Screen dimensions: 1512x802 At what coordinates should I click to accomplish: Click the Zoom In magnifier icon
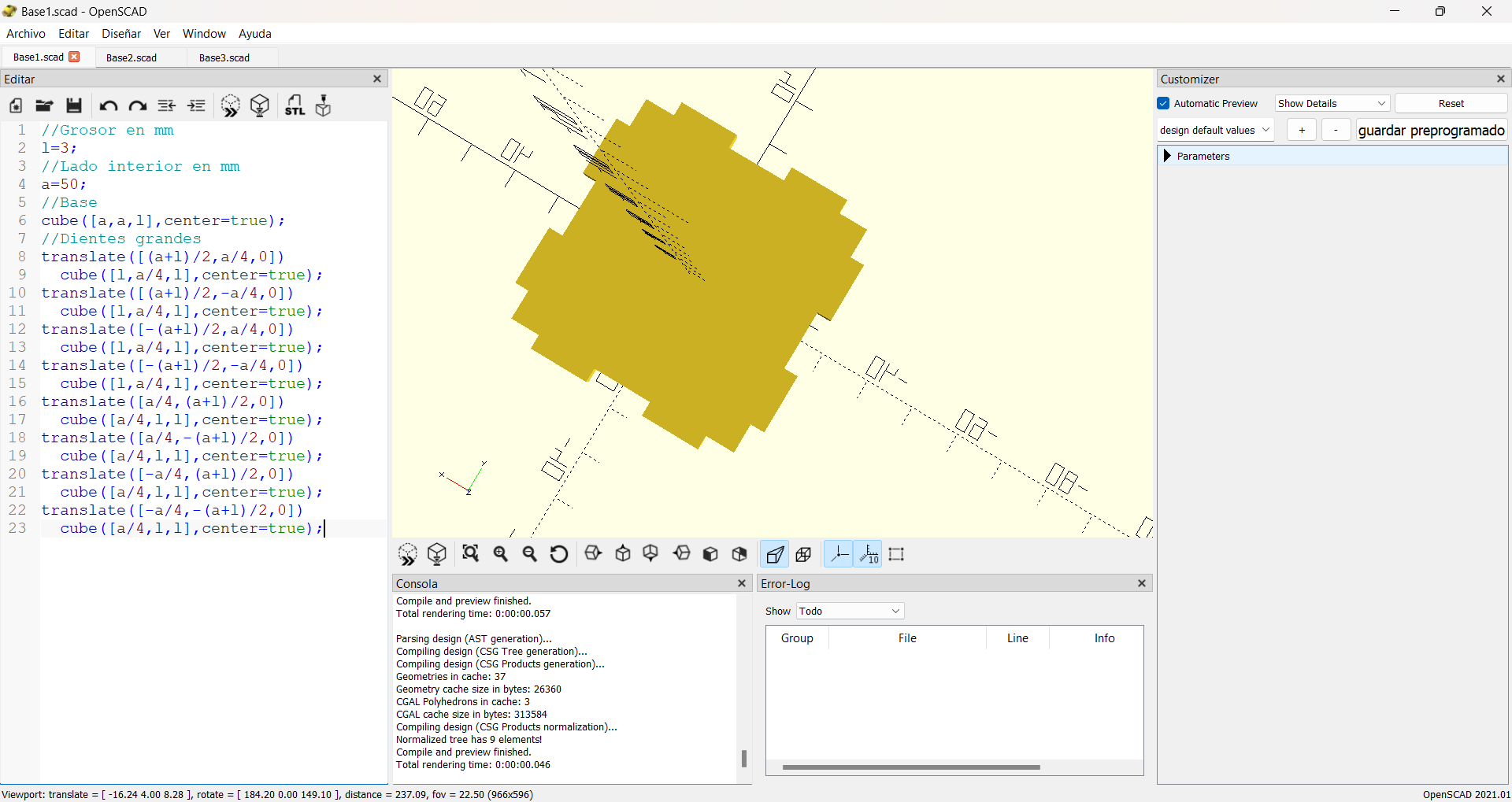click(501, 554)
